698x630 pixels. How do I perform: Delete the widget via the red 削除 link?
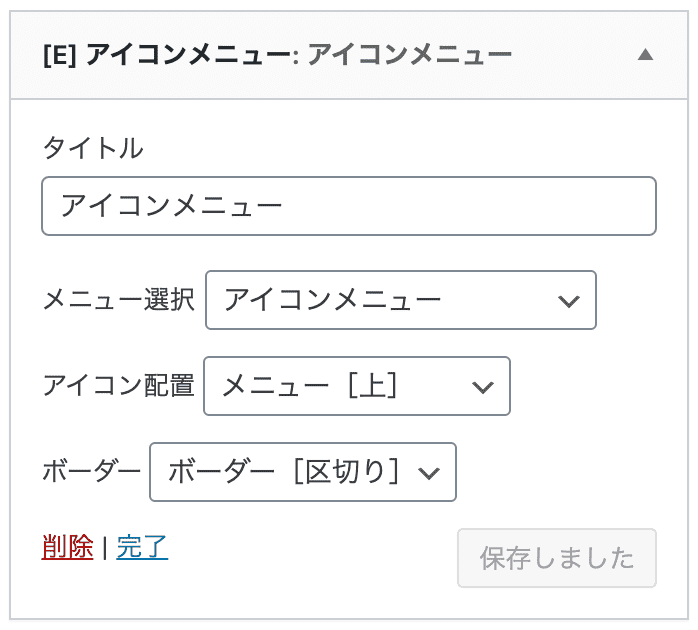[x=68, y=547]
